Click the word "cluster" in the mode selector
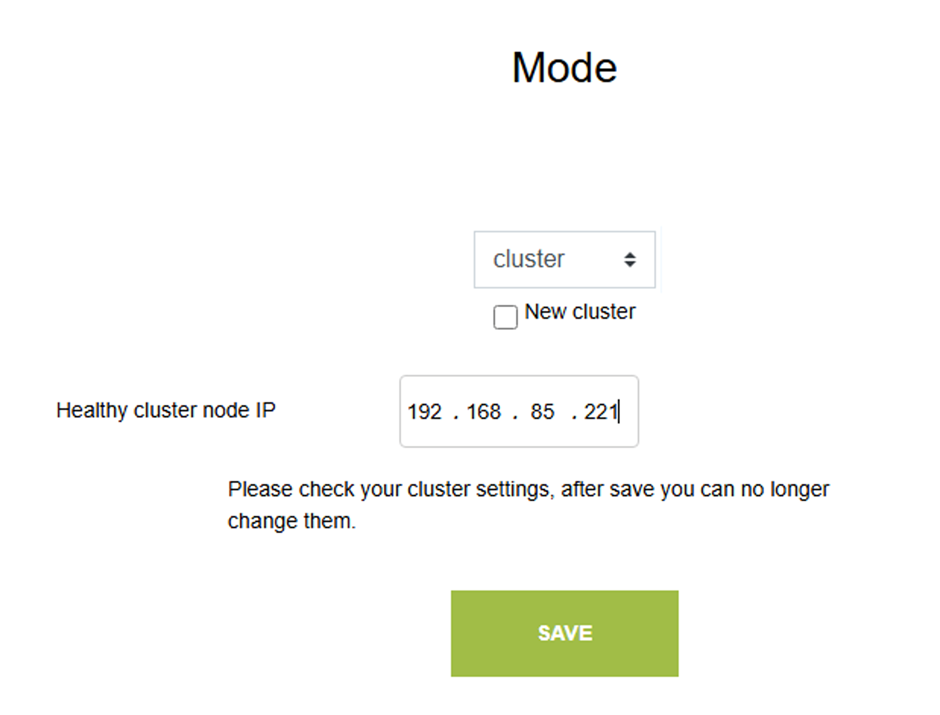The image size is (940, 715). [x=529, y=260]
